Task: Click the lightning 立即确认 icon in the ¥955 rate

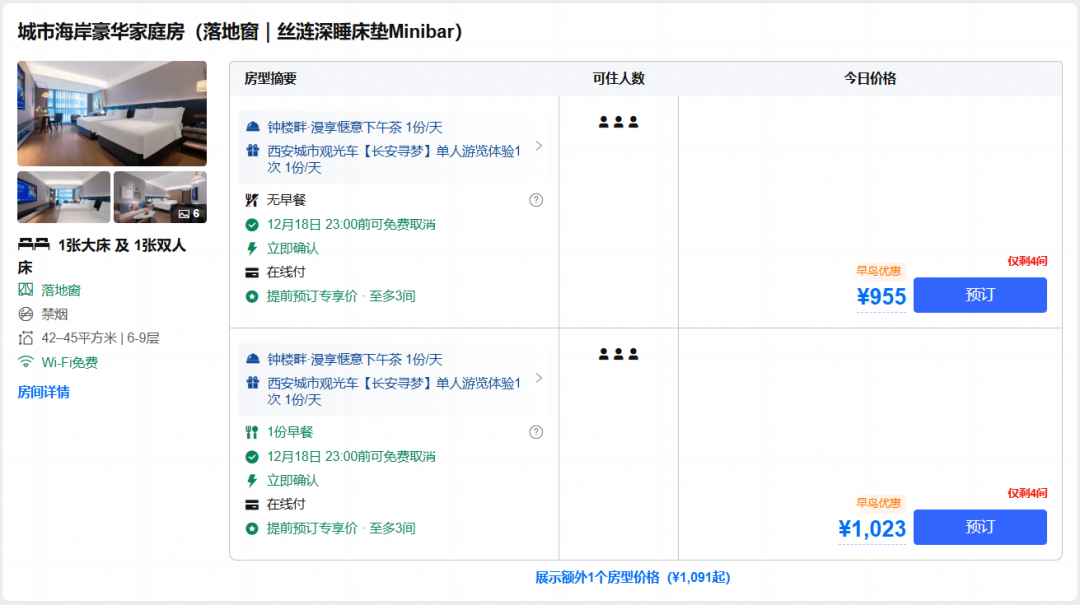Action: (251, 248)
